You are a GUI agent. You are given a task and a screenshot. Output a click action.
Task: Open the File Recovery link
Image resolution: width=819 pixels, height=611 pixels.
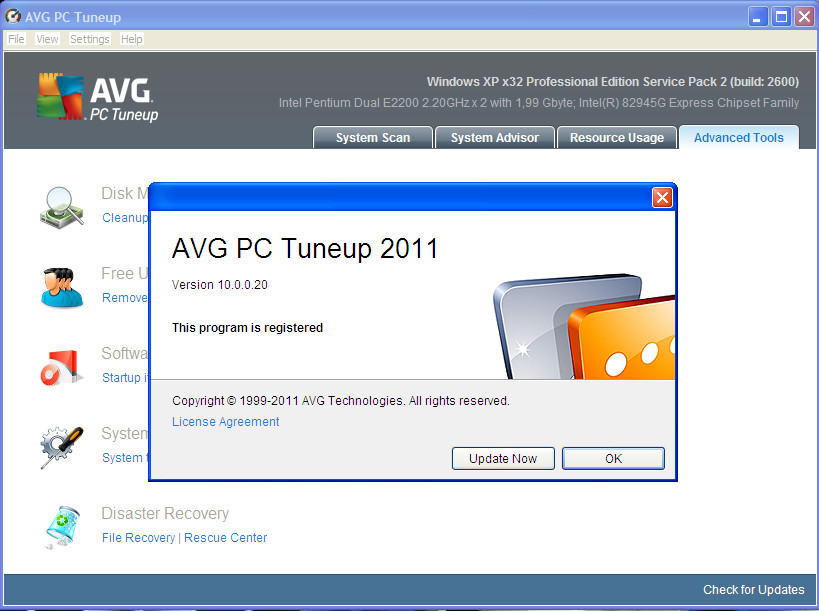tap(138, 537)
